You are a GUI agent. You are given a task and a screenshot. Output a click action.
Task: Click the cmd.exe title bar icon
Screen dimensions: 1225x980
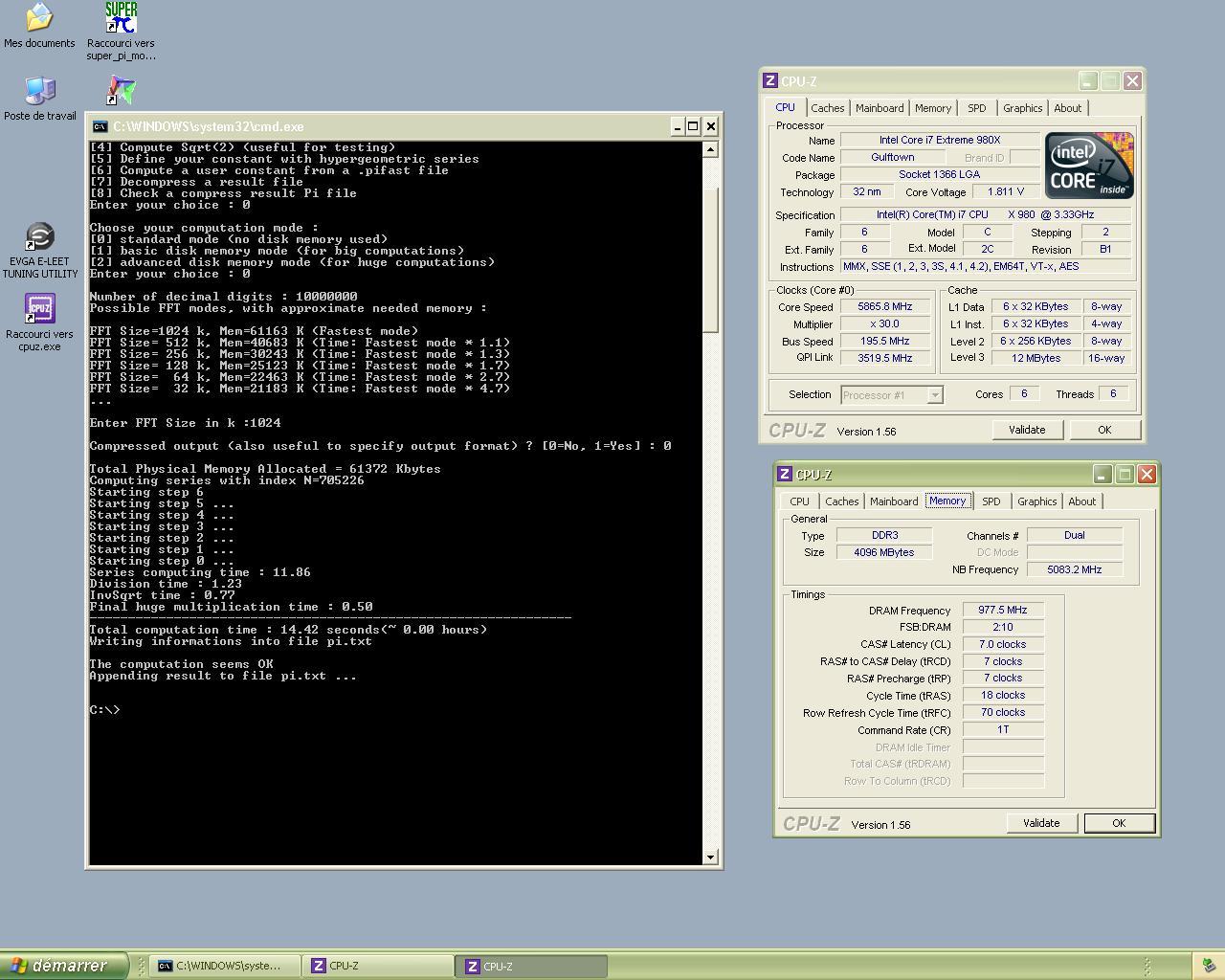(100, 126)
